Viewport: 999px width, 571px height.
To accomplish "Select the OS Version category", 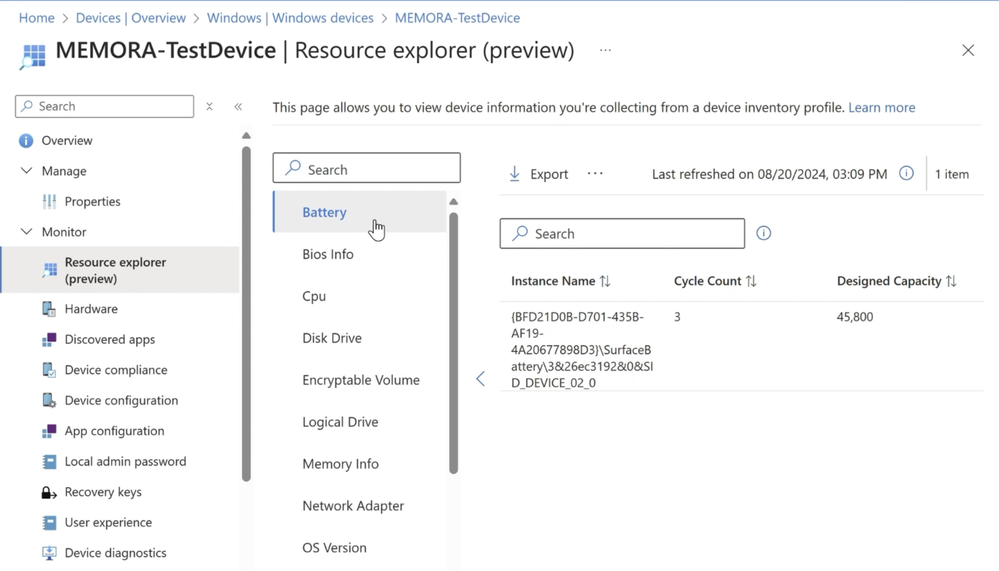I will click(360, 548).
